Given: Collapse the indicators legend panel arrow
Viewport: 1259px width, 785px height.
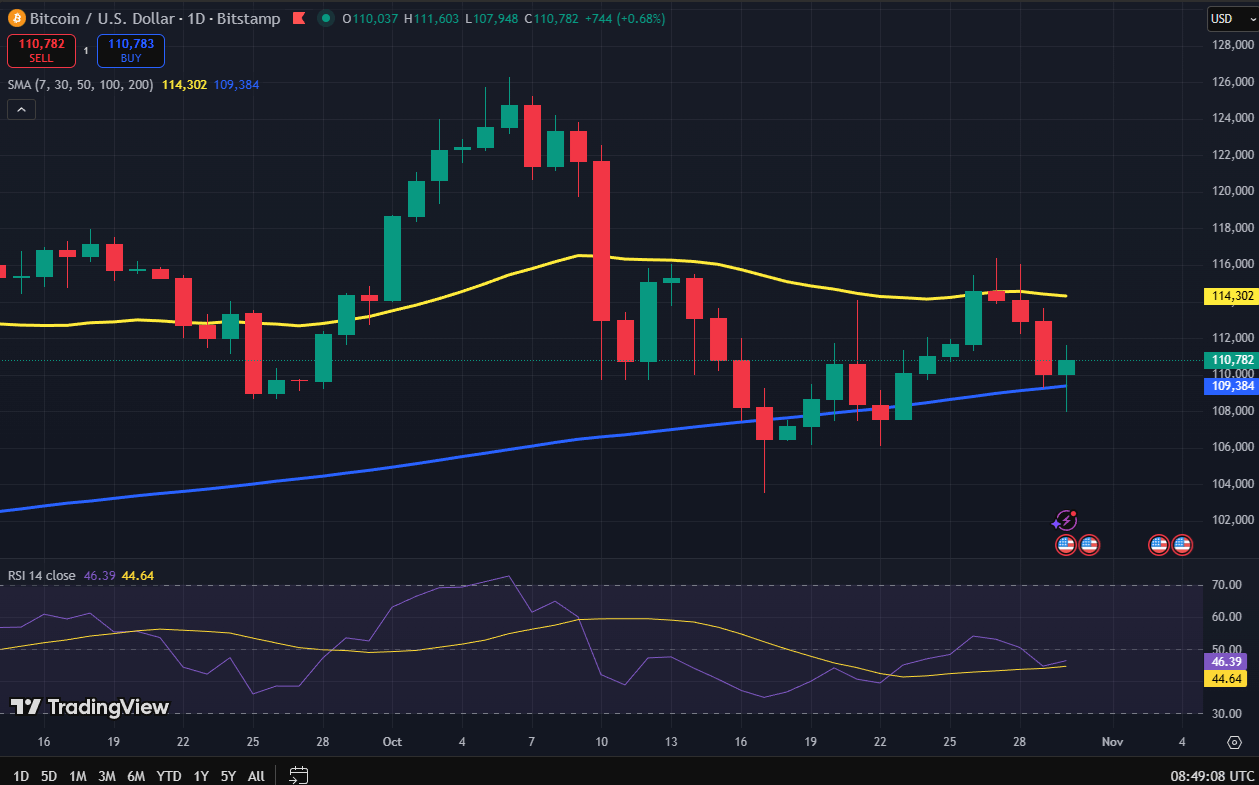Looking at the screenshot, I should pyautogui.click(x=21, y=108).
